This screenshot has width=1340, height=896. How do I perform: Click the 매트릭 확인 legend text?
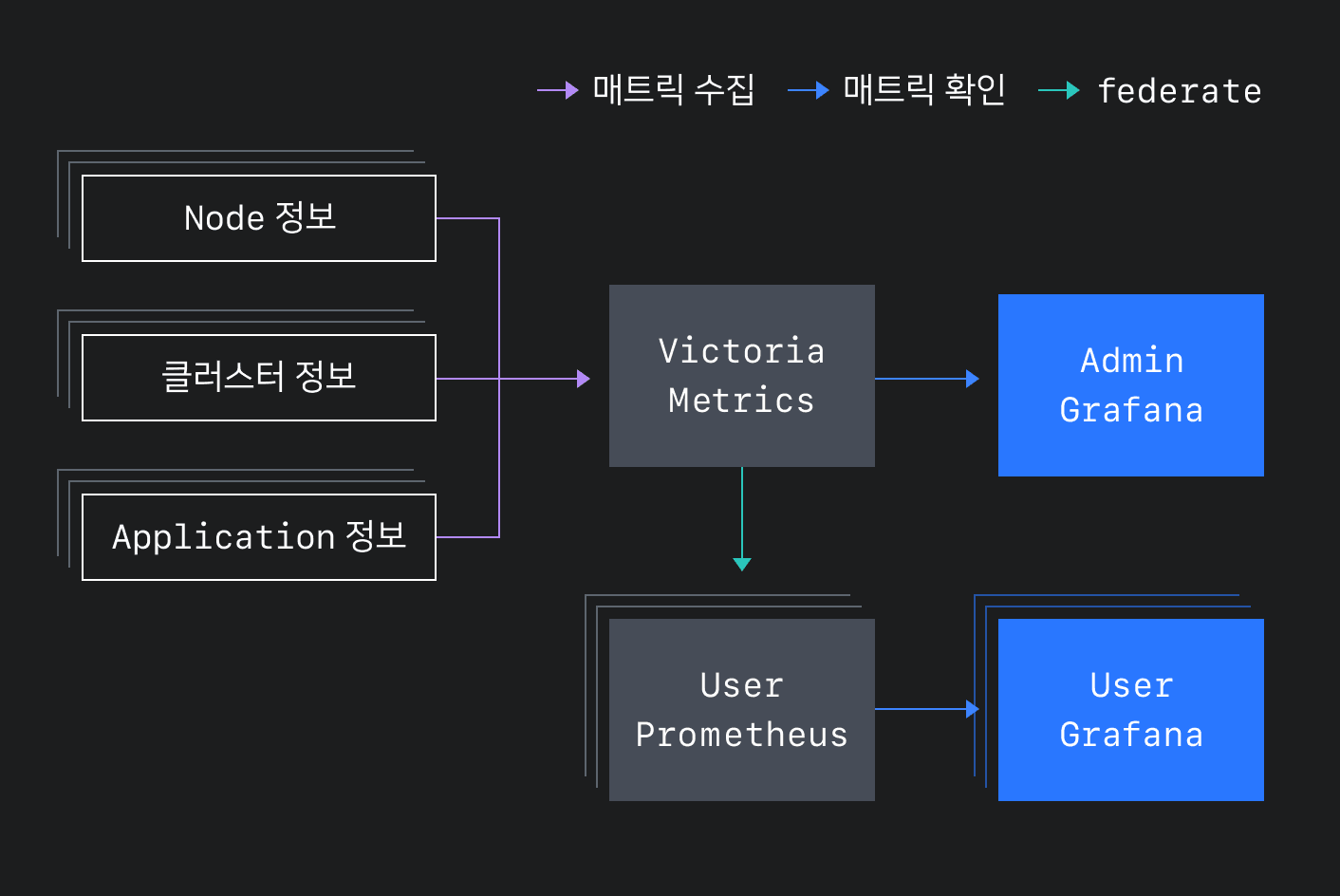pos(924,90)
